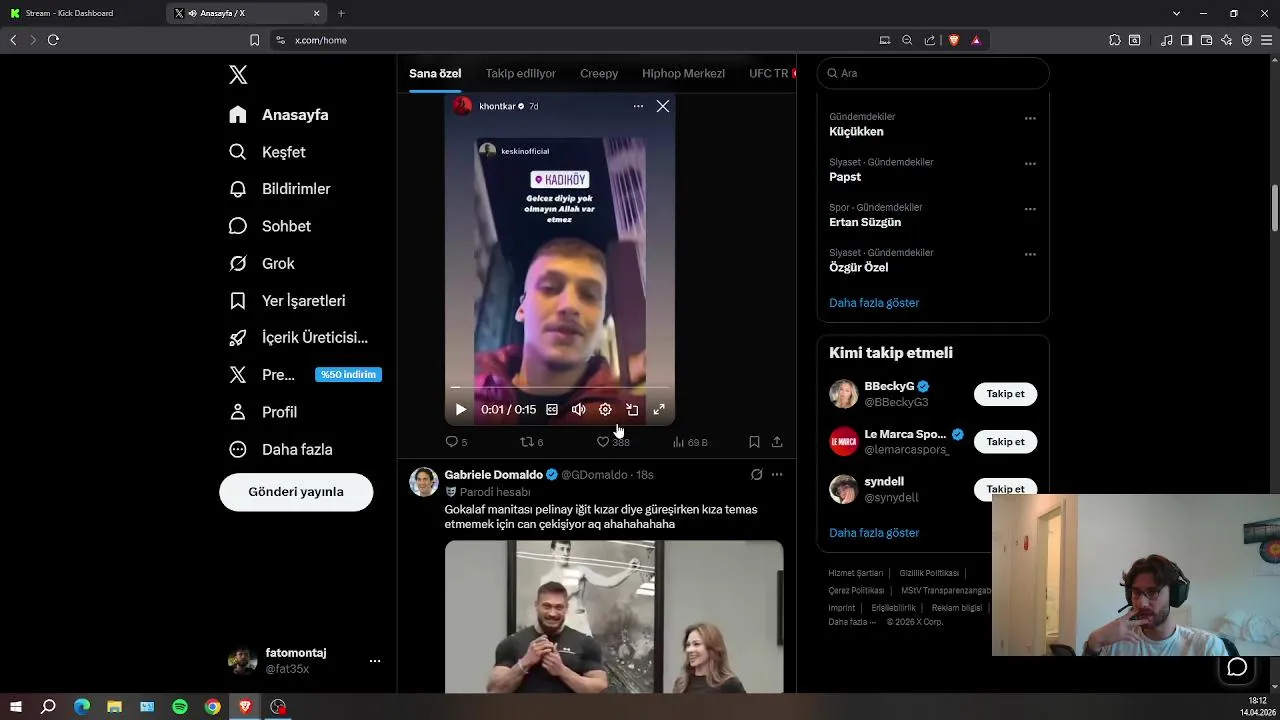Select the Sana özel tab
Viewport: 1280px width, 720px height.
click(x=435, y=74)
